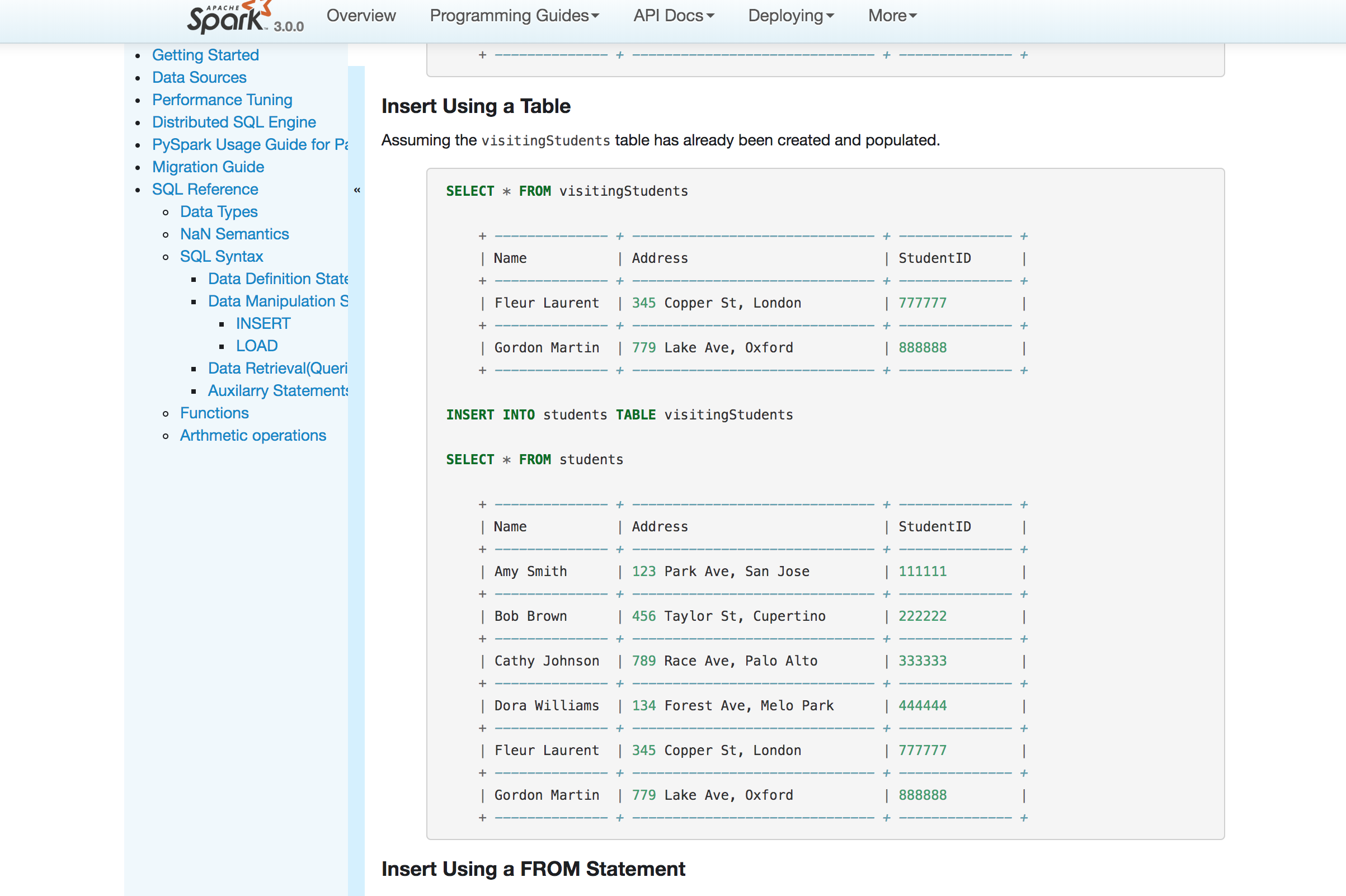Go to the Overview nav item
The width and height of the screenshot is (1346, 896).
pyautogui.click(x=361, y=16)
